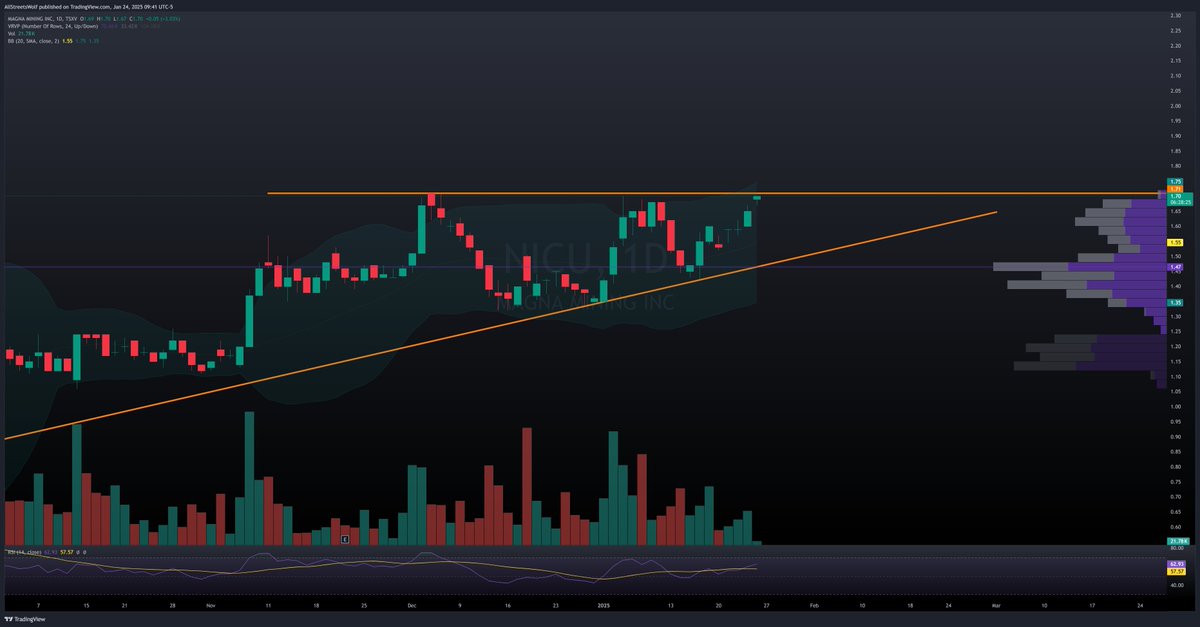This screenshot has width=1200, height=627.
Task: Click the BB (20, SMA, close, 2) legend
Action: click(x=55, y=41)
